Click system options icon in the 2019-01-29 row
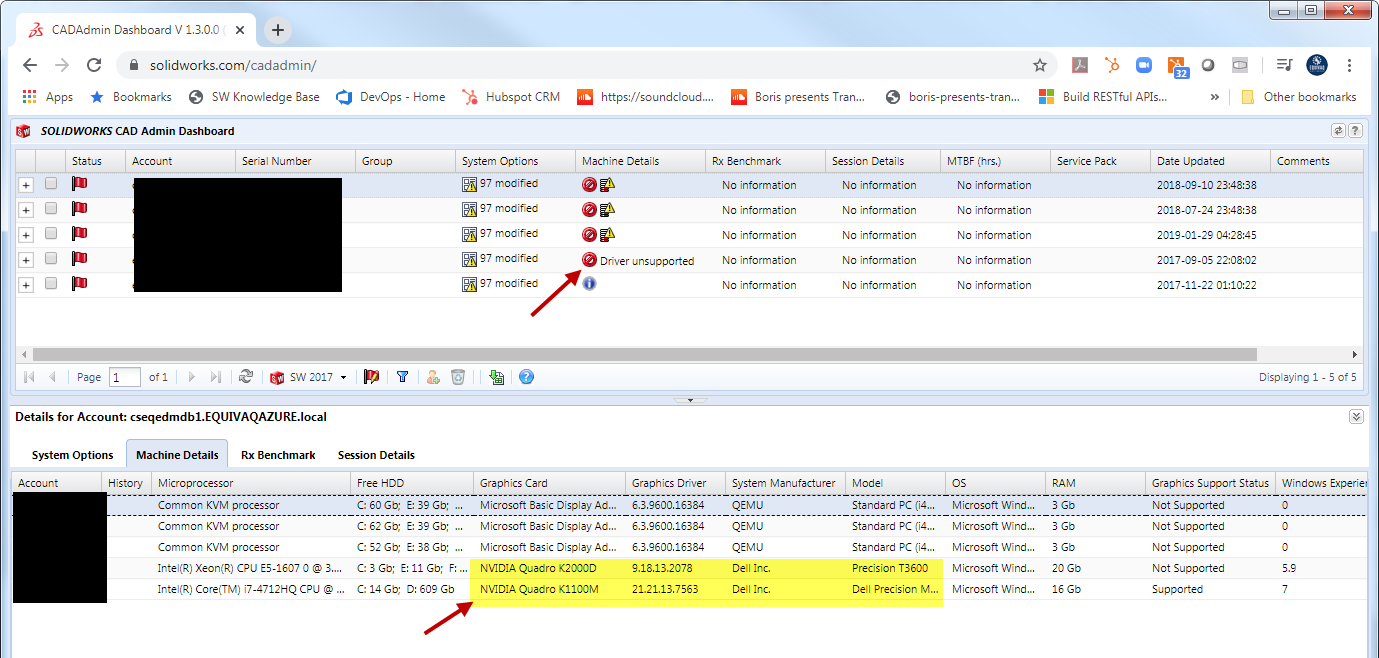The width and height of the screenshot is (1379, 658). click(470, 234)
